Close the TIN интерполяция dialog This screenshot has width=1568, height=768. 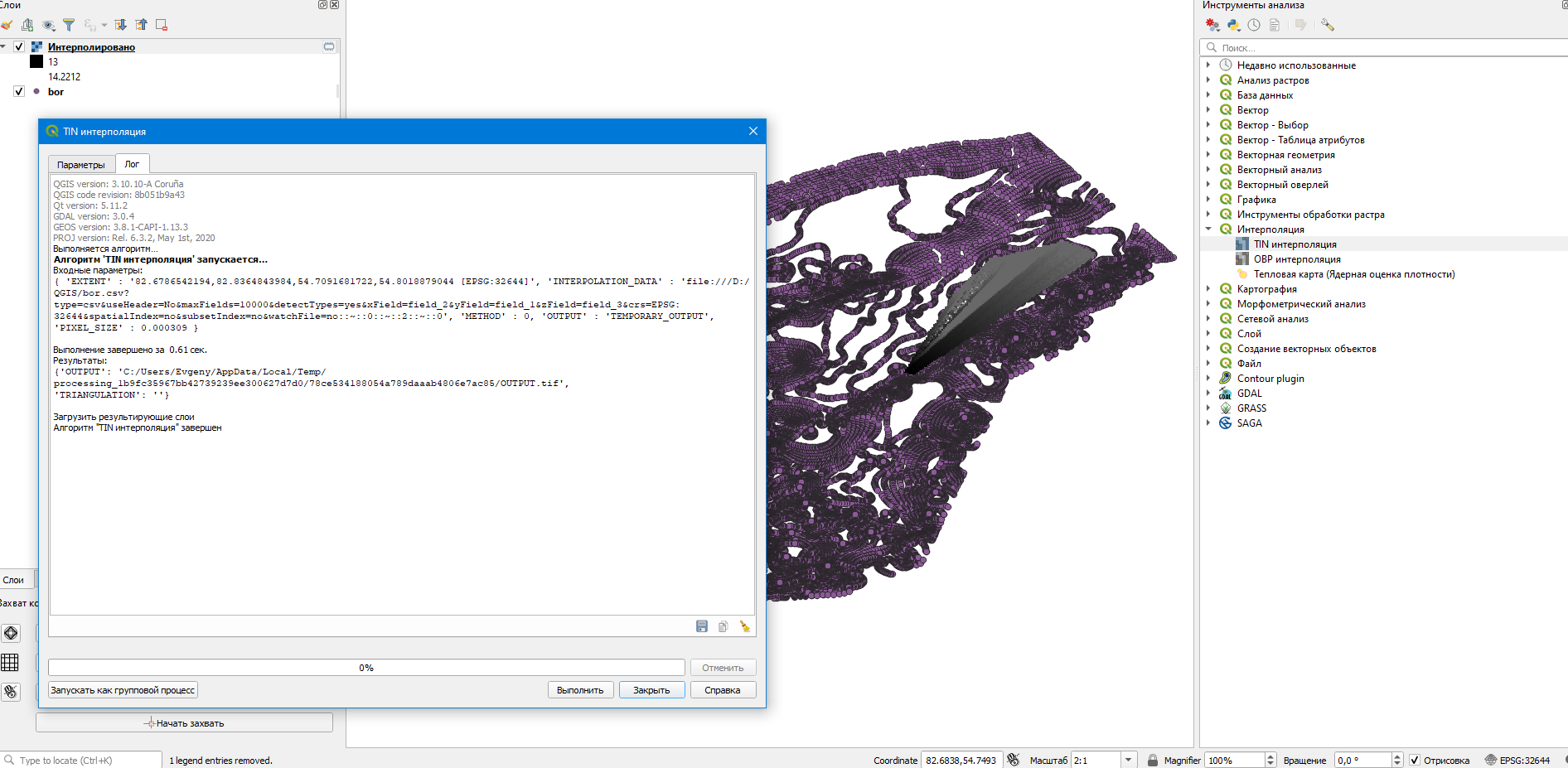tap(753, 131)
